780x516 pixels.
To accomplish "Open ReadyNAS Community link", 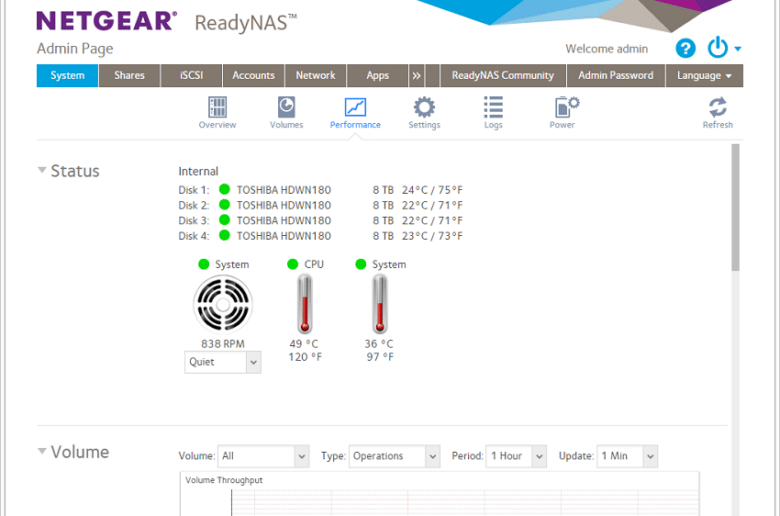I will coord(503,76).
